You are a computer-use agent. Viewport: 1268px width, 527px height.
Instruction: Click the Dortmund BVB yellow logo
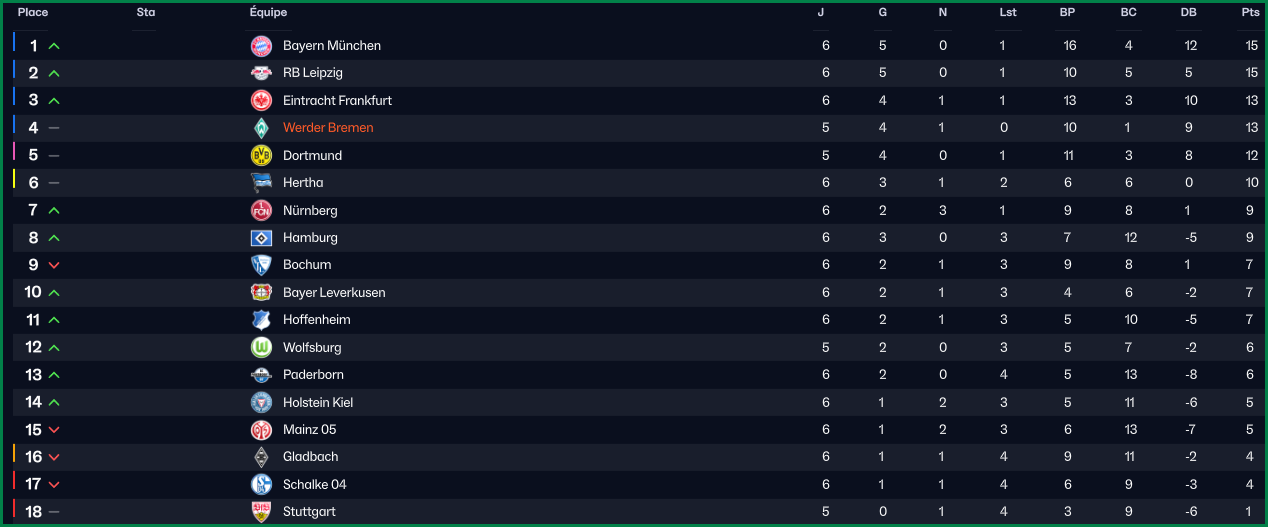pyautogui.click(x=261, y=155)
